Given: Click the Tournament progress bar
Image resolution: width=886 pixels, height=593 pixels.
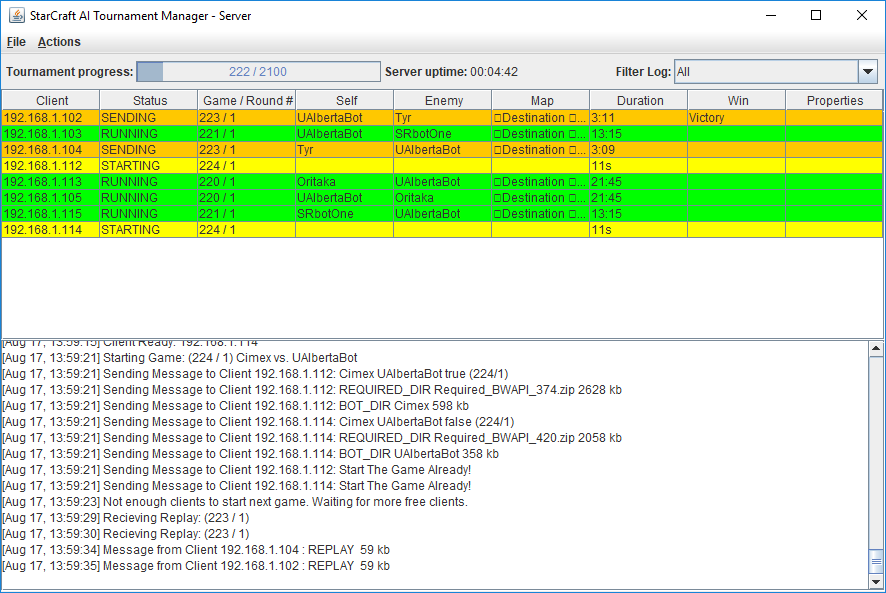Looking at the screenshot, I should pyautogui.click(x=259, y=72).
